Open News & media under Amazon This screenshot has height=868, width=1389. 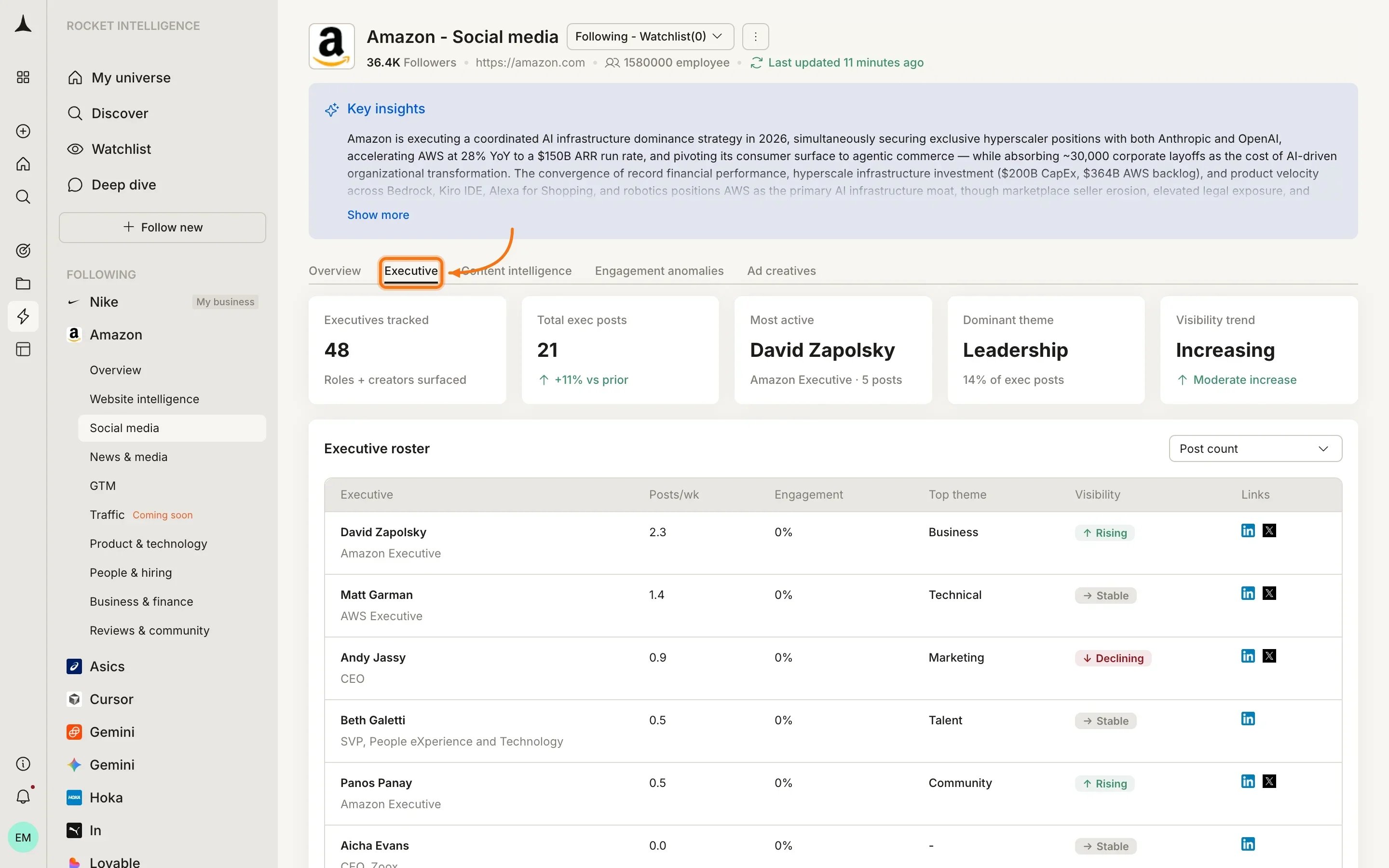click(x=129, y=457)
